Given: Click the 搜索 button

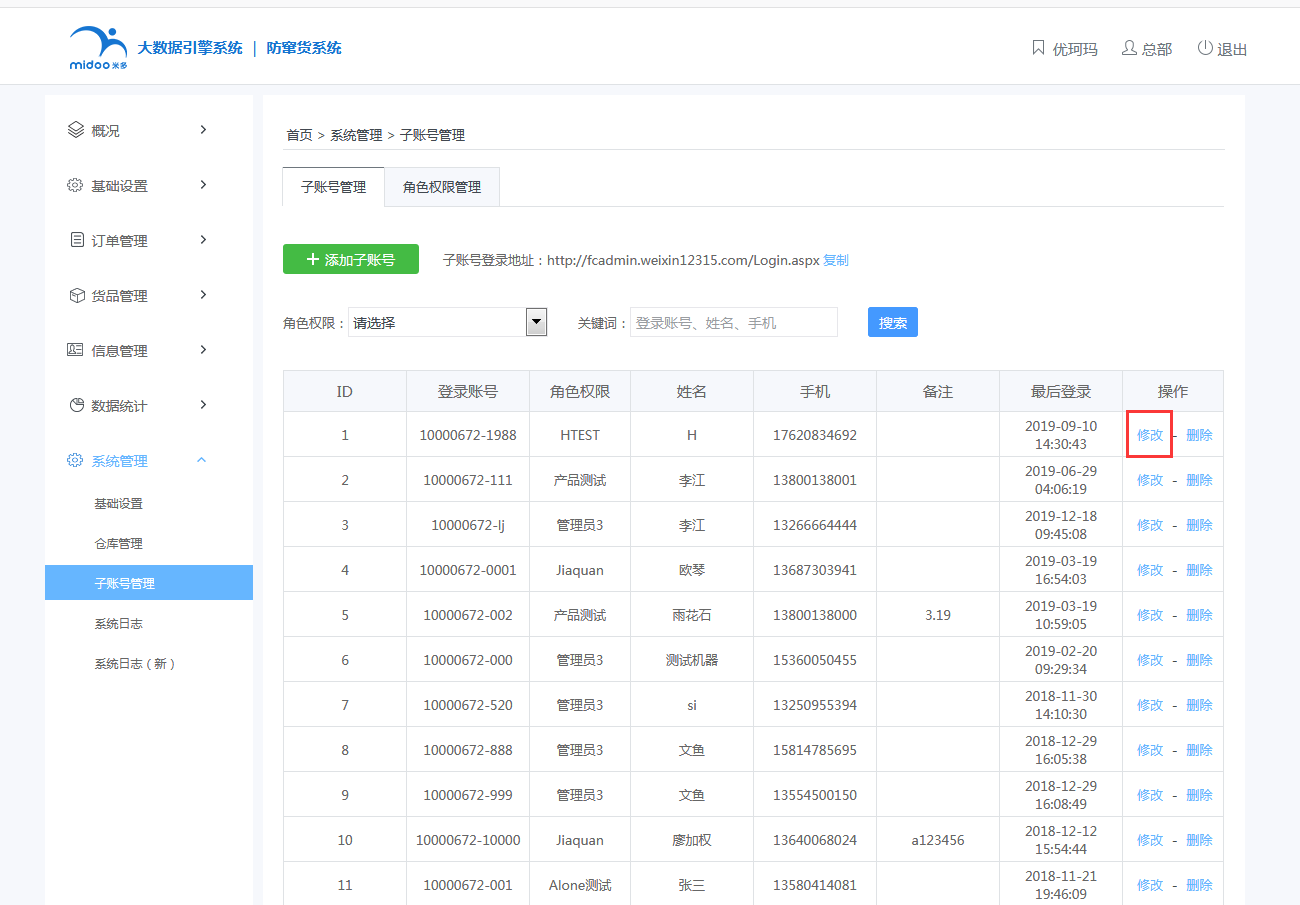Looking at the screenshot, I should click(893, 322).
